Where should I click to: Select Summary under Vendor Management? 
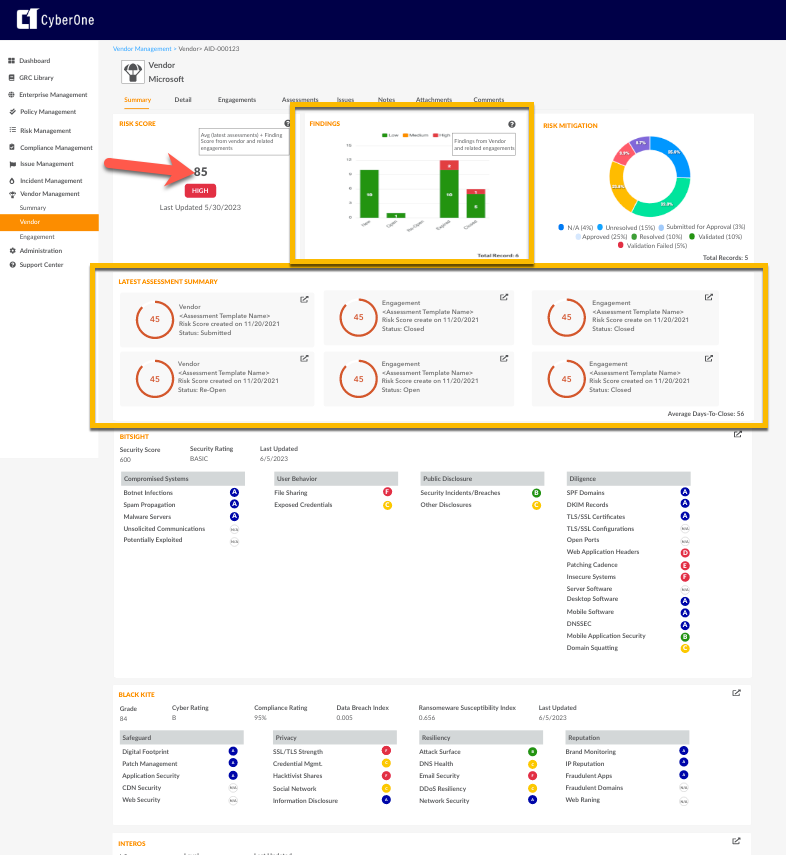coord(33,208)
